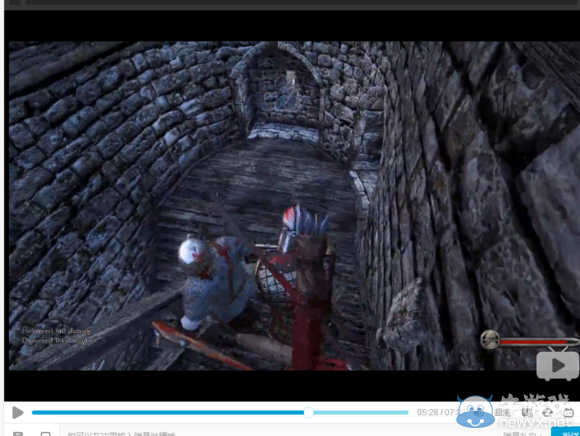Click the blue send danmaku button
The width and height of the screenshot is (580, 436).
click(566, 432)
